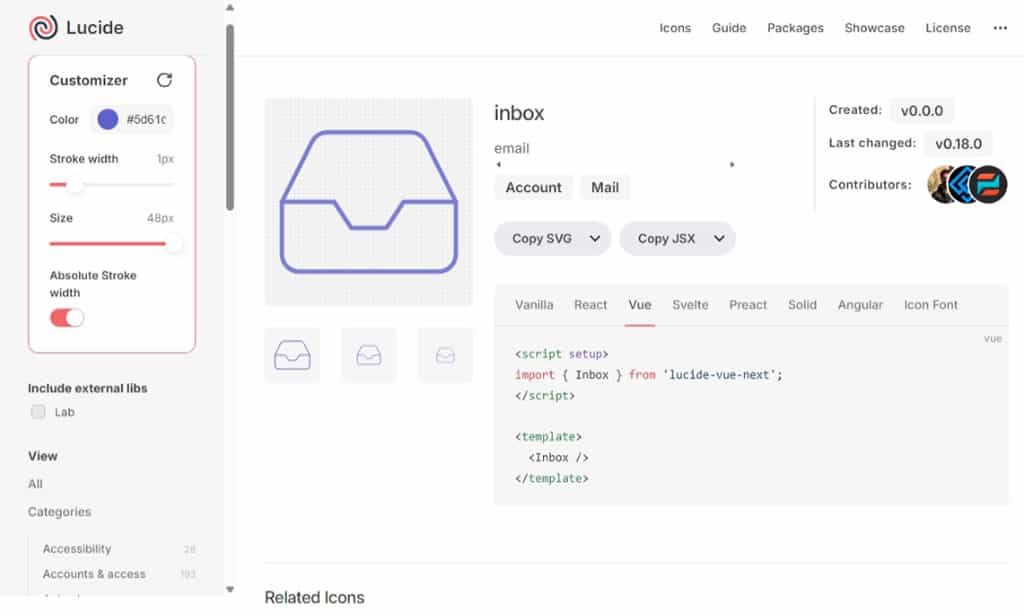
Task: Select the medium inbox size thumbnail
Action: pos(368,355)
